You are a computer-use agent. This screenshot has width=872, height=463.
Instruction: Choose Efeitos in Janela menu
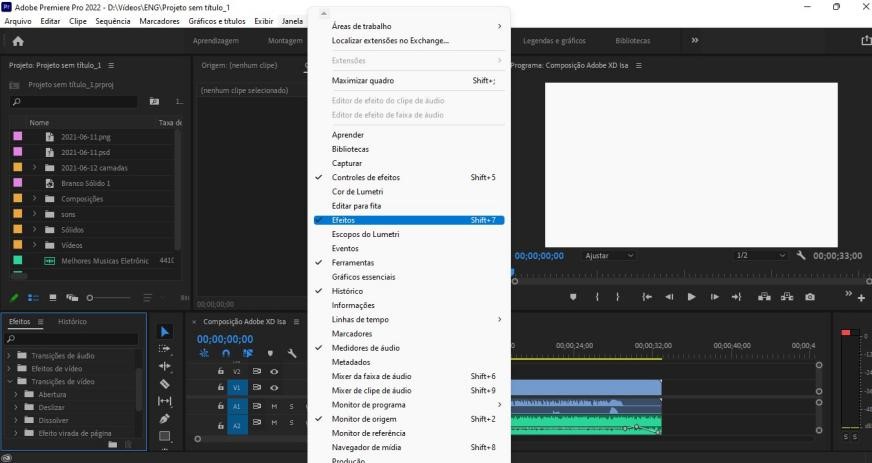point(409,220)
